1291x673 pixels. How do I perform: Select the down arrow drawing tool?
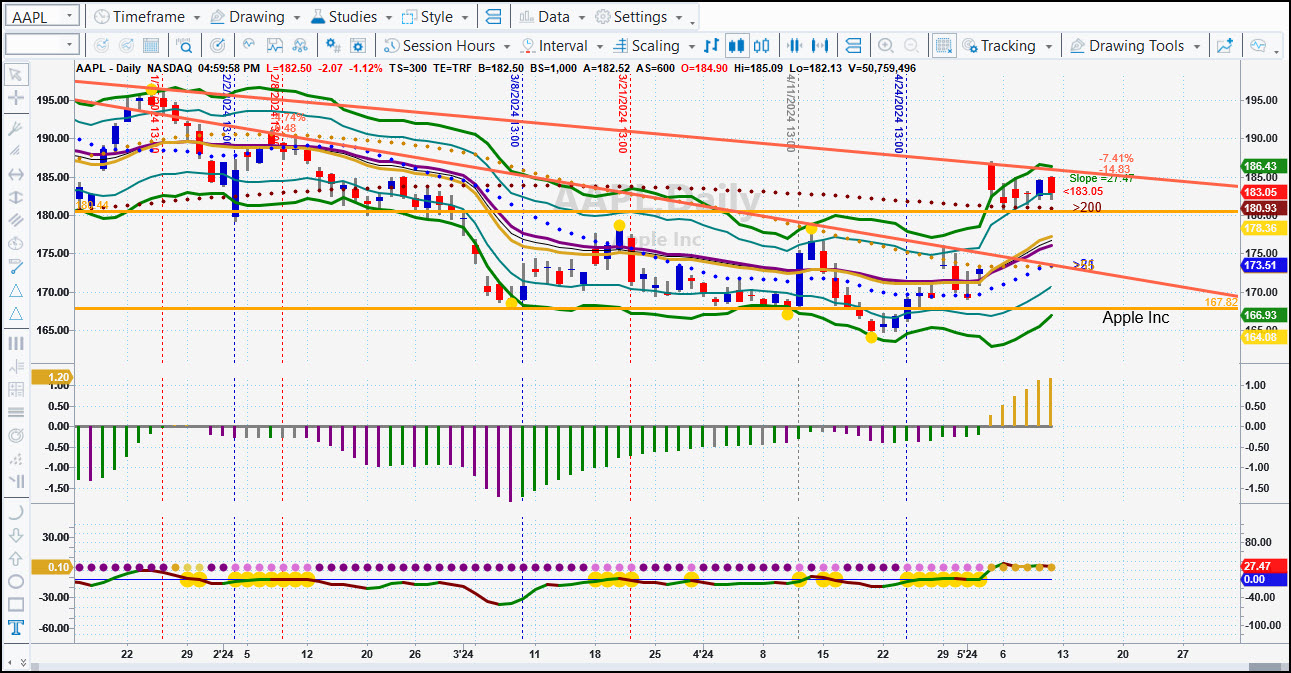[x=16, y=535]
